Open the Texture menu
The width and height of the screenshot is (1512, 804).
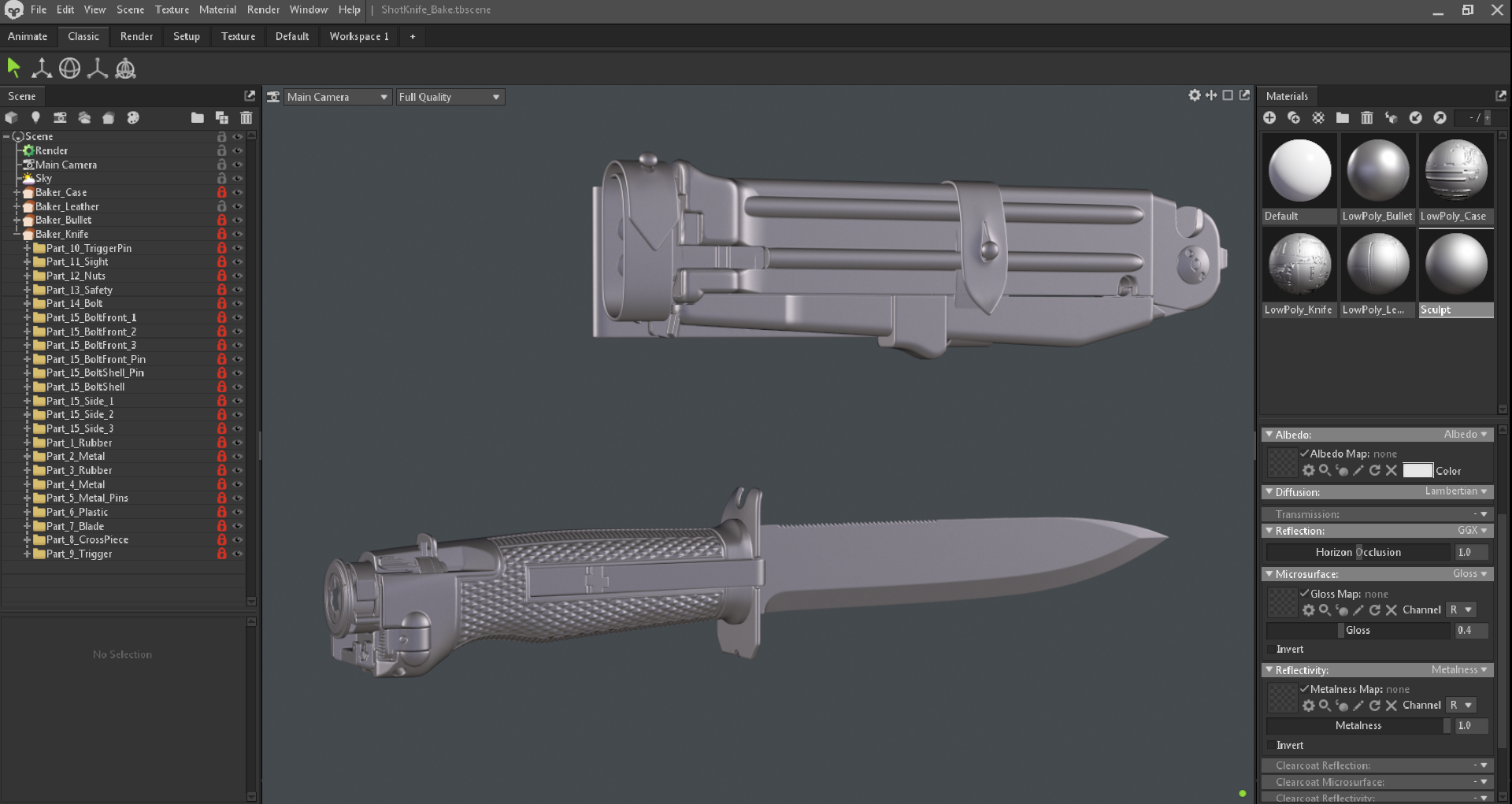tap(172, 9)
